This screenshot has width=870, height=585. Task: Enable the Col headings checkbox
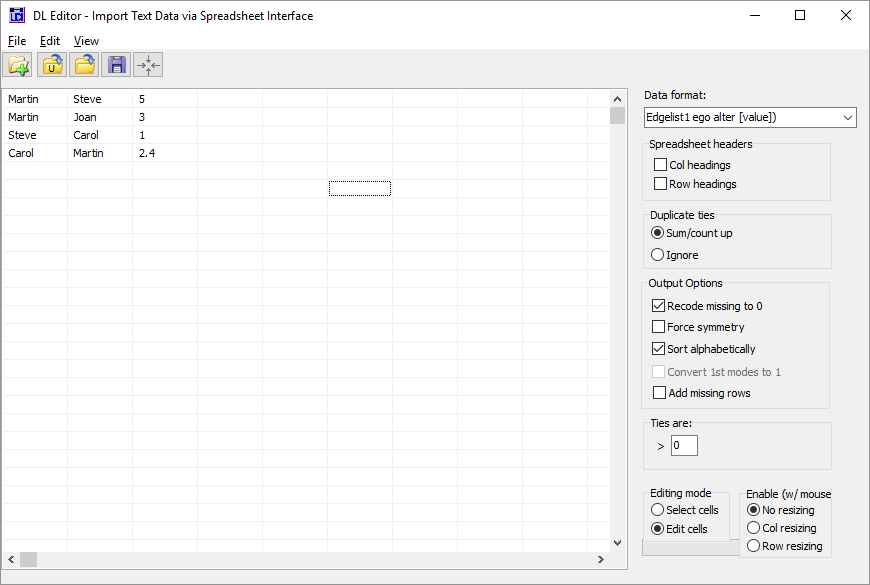coord(660,165)
